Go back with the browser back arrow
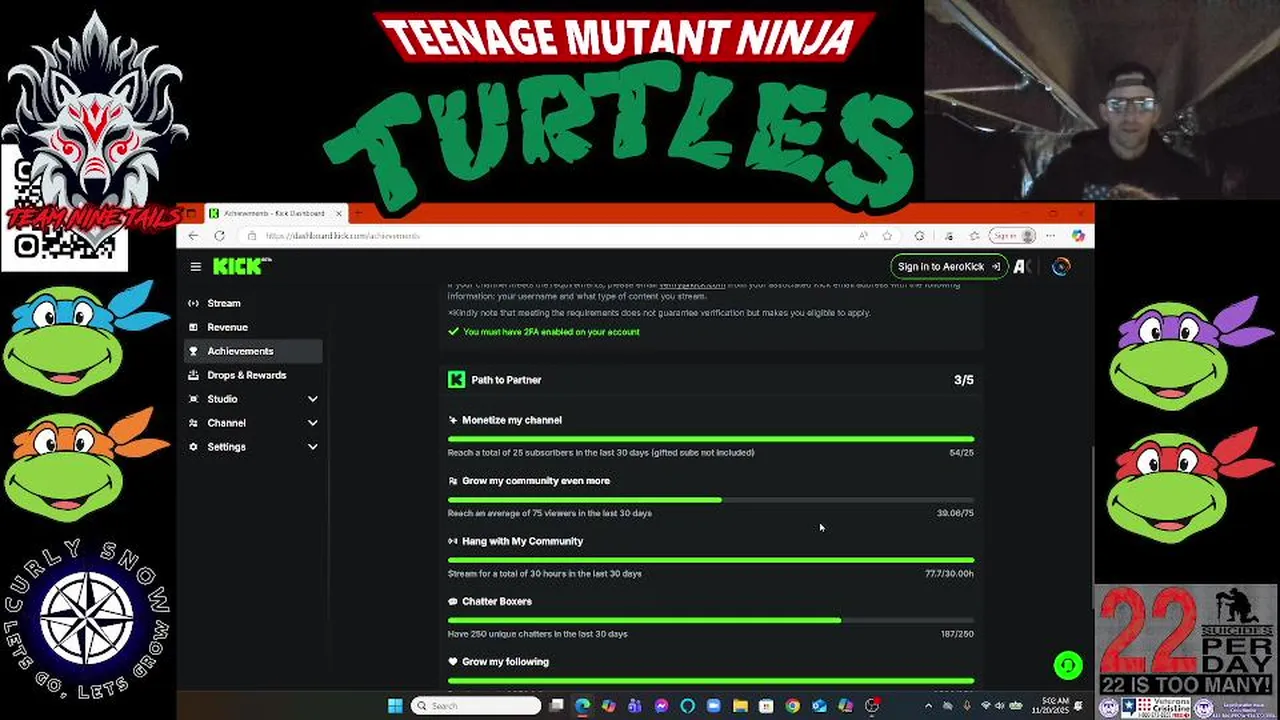Viewport: 1280px width, 720px height. 193,236
